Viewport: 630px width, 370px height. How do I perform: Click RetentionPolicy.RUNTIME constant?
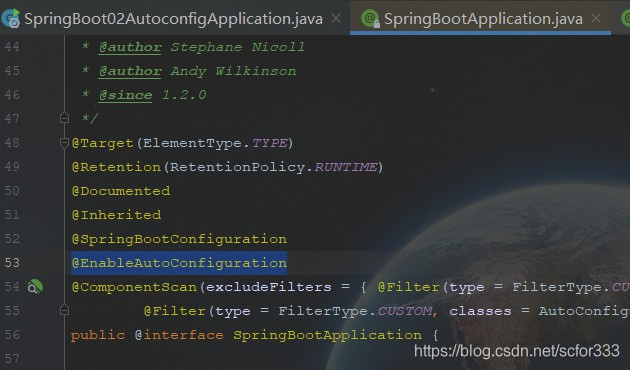pos(274,167)
